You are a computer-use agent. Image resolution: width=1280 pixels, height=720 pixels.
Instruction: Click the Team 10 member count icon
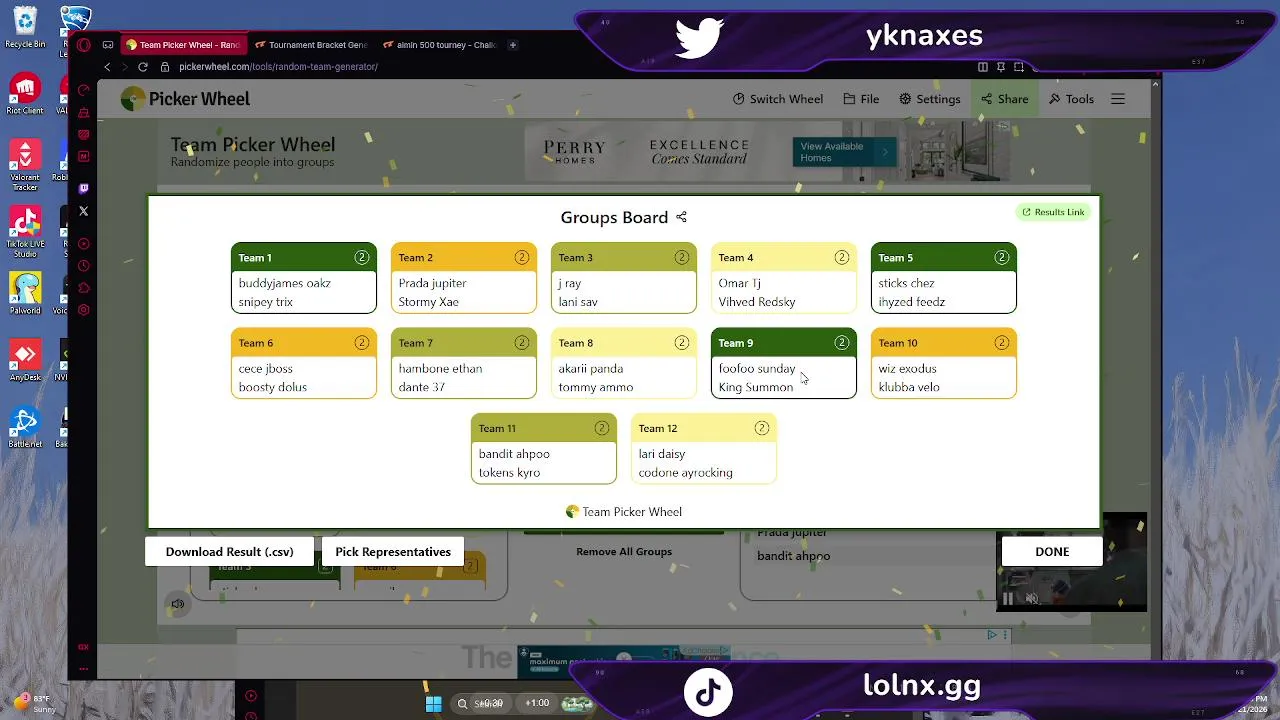tap(1002, 343)
